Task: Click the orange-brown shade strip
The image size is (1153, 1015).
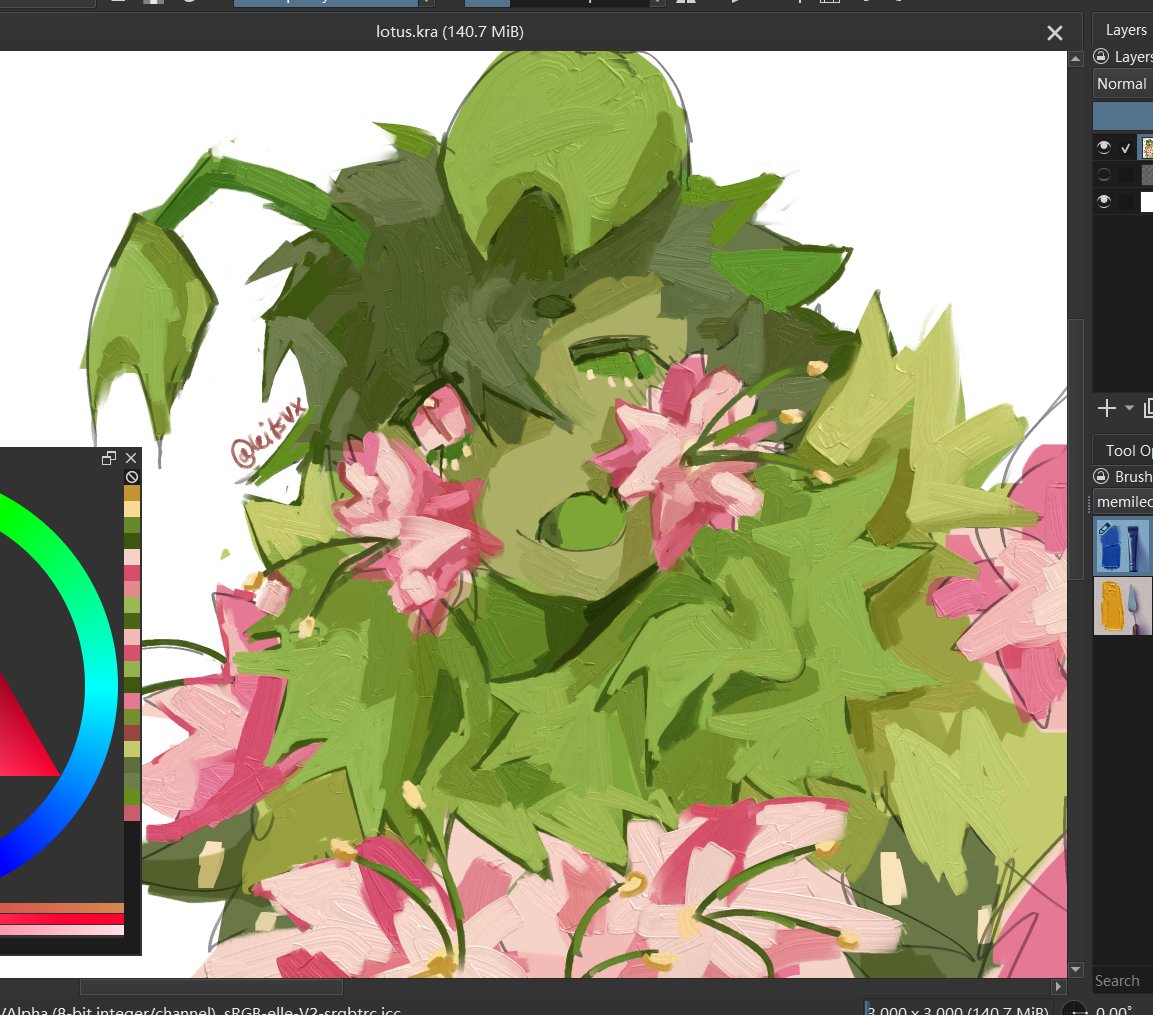Action: (x=62, y=908)
